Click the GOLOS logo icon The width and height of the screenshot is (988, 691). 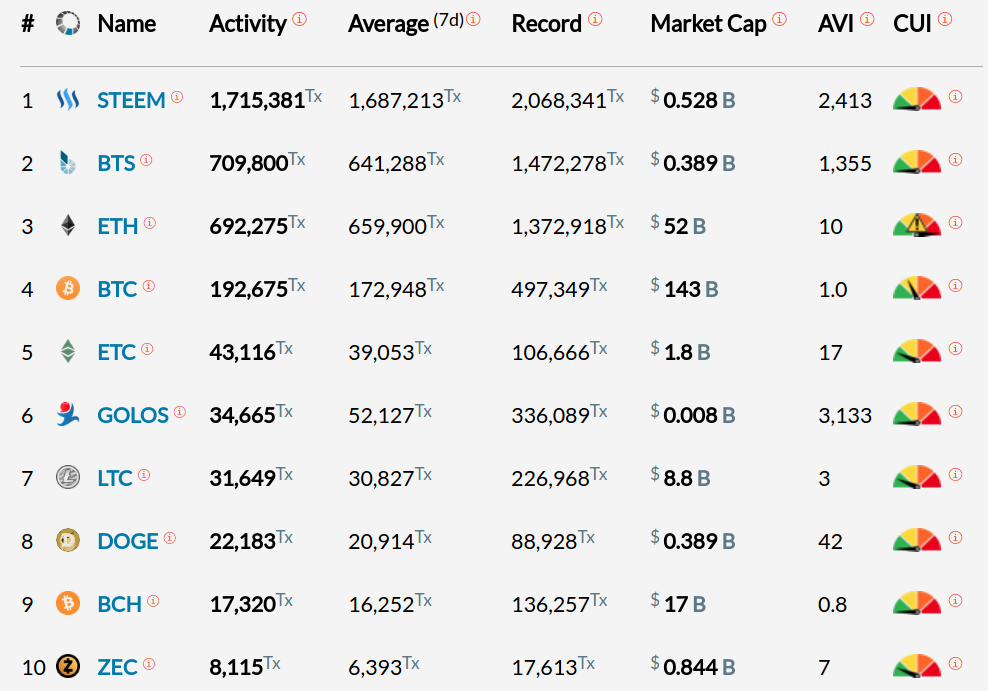(67, 414)
